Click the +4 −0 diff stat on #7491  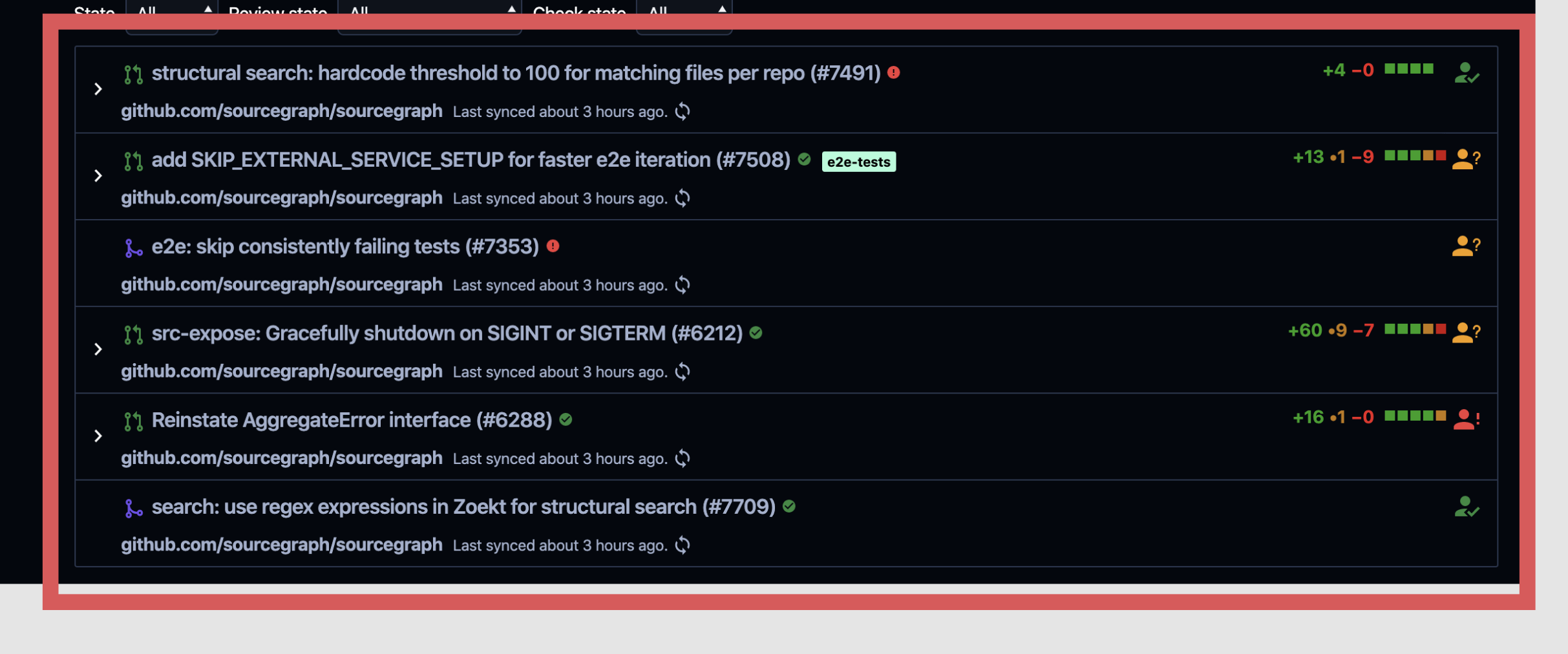point(1348,70)
